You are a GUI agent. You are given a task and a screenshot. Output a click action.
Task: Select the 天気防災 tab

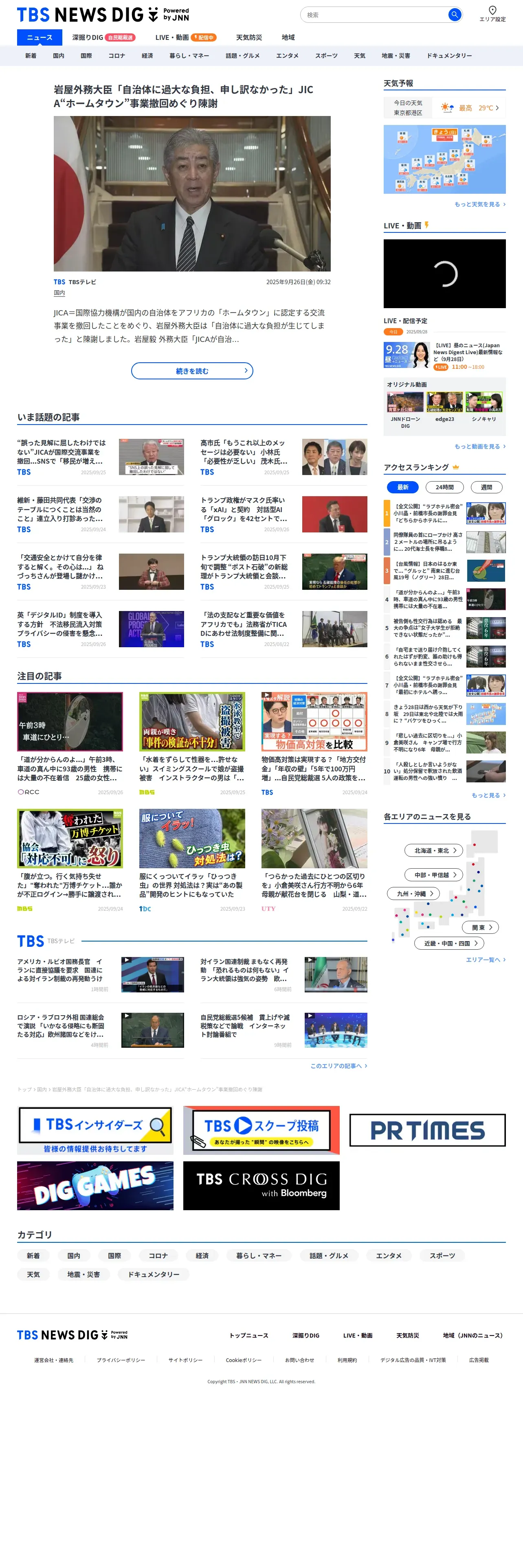click(249, 38)
